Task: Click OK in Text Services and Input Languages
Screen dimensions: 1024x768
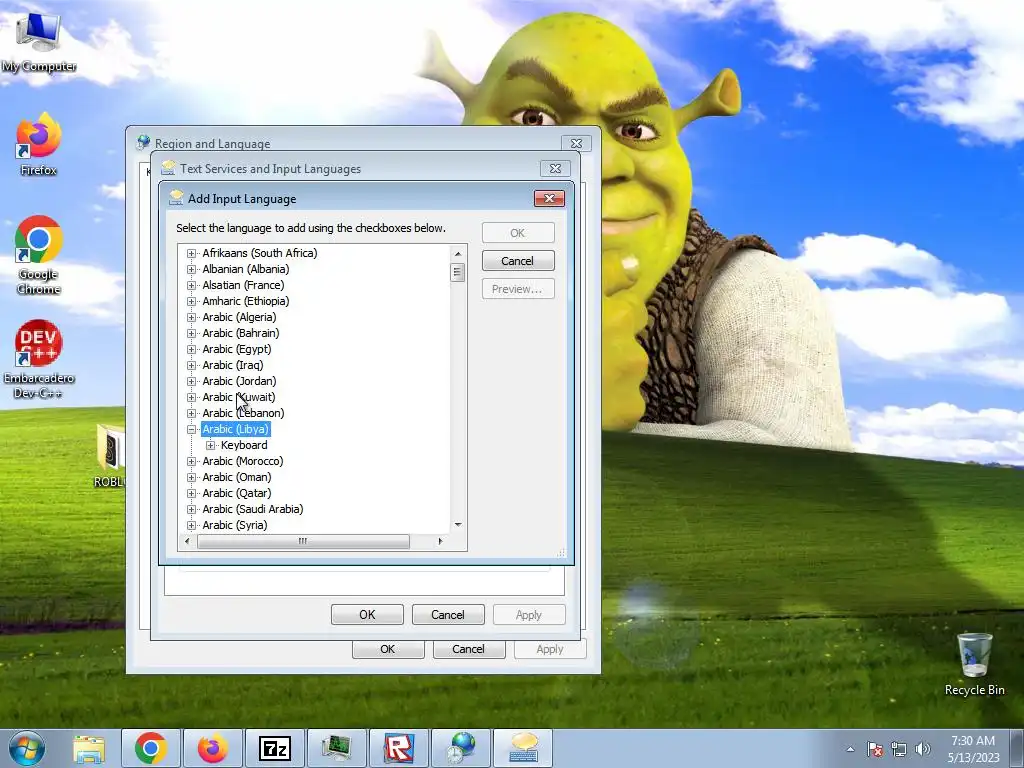Action: click(x=367, y=615)
